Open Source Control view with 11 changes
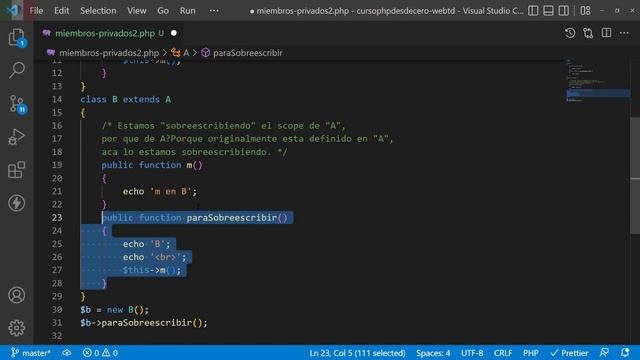 [x=17, y=104]
